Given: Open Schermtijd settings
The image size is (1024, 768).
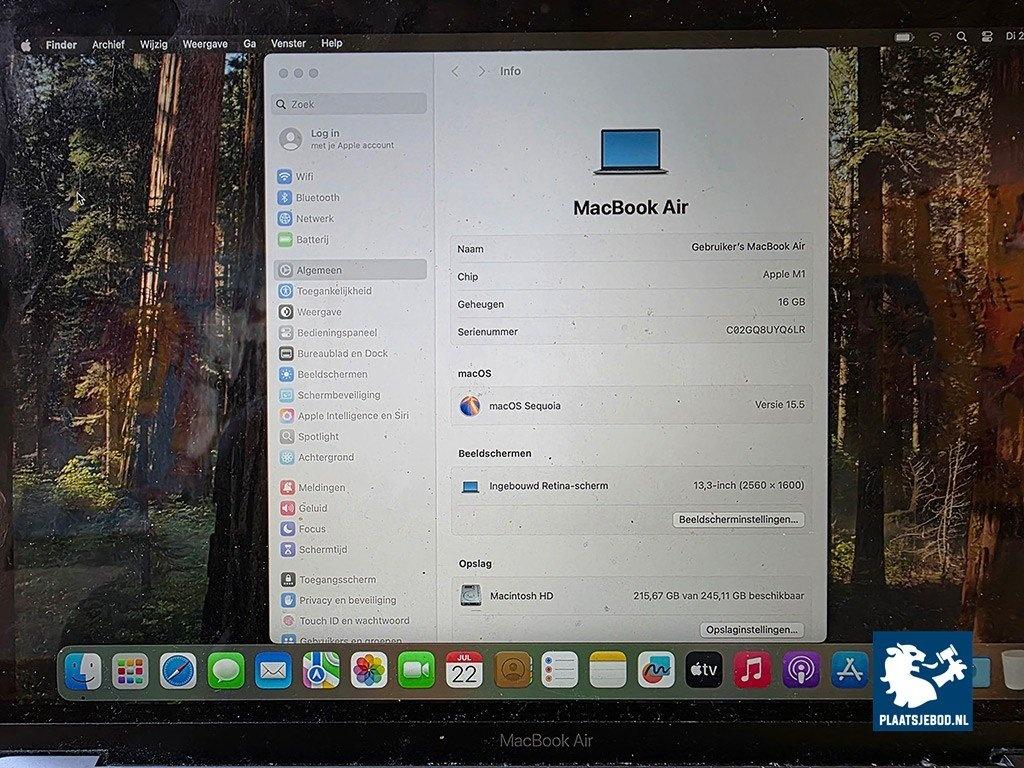Looking at the screenshot, I should (x=315, y=550).
